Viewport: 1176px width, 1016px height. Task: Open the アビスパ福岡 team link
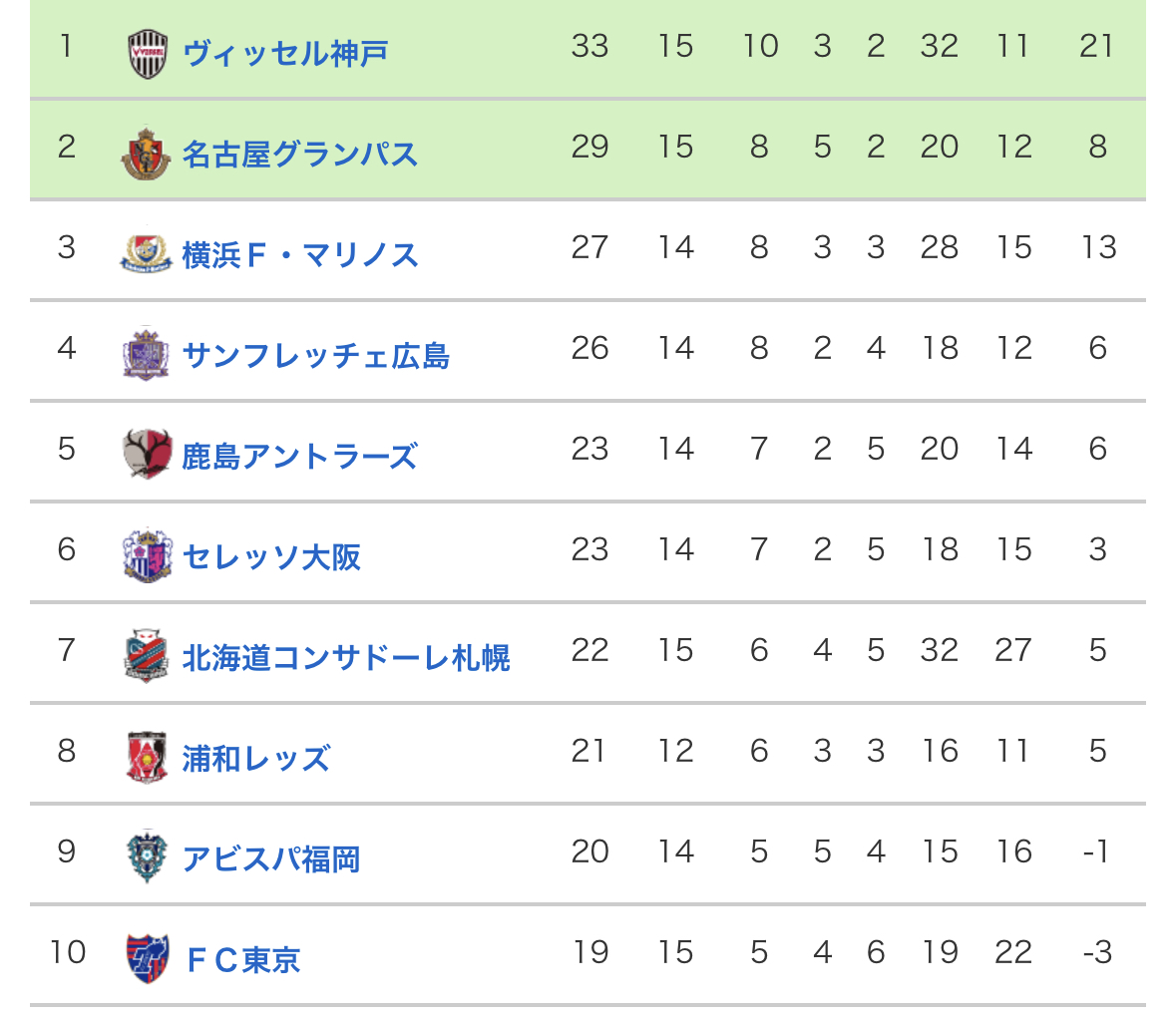coord(270,859)
